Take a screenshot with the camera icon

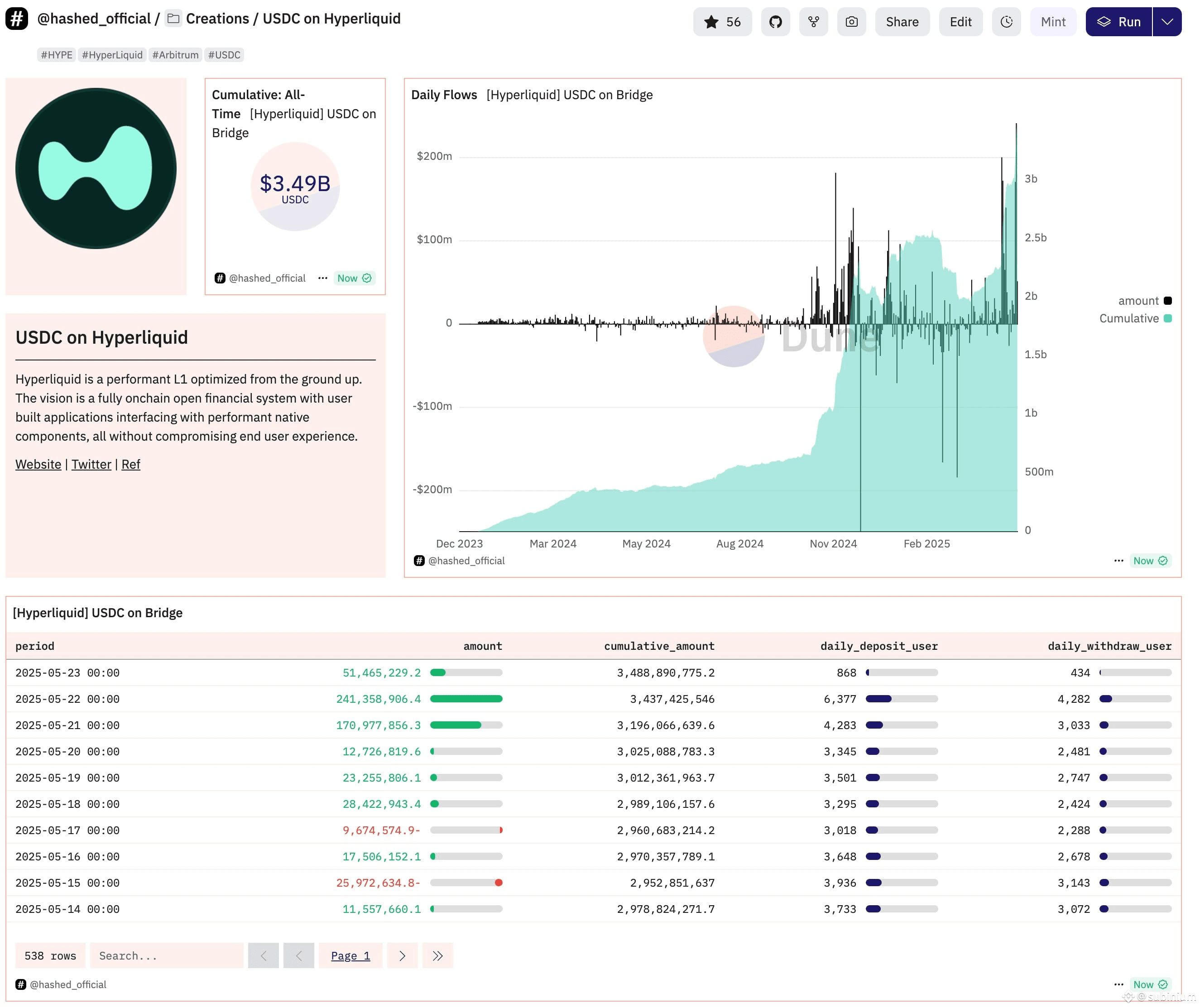[851, 22]
